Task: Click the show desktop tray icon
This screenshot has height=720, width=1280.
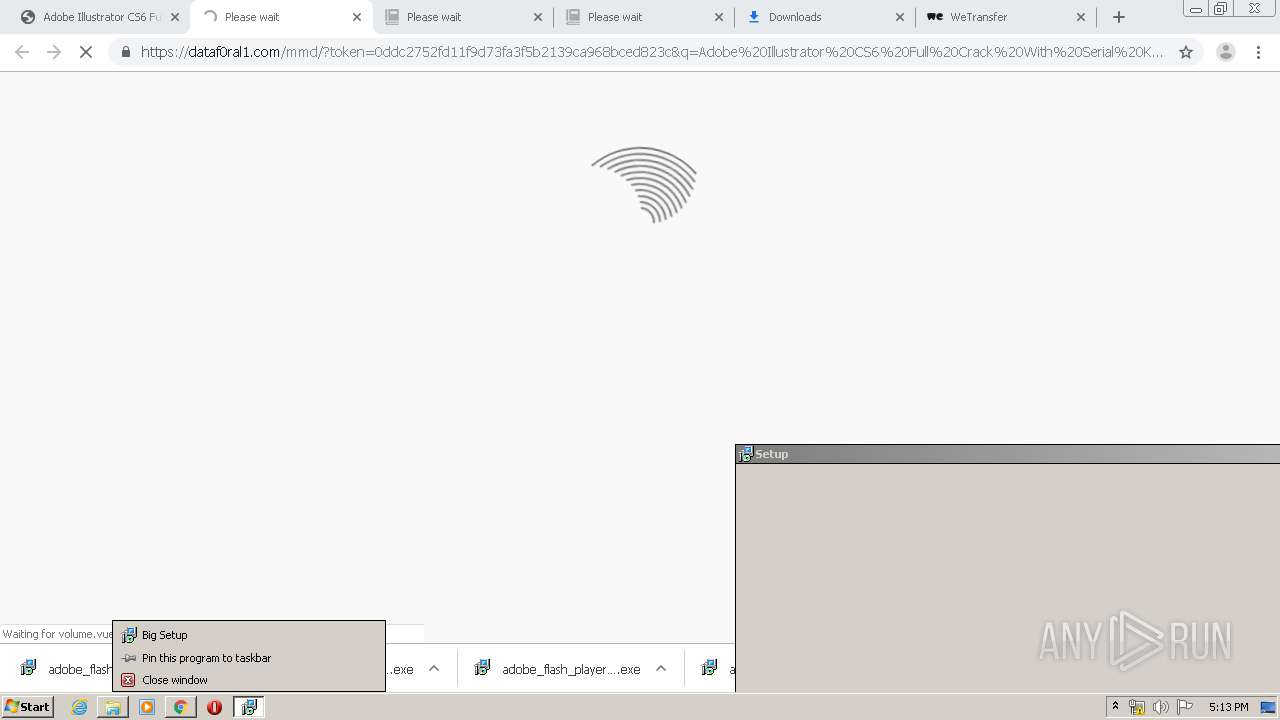Action: 1269,707
